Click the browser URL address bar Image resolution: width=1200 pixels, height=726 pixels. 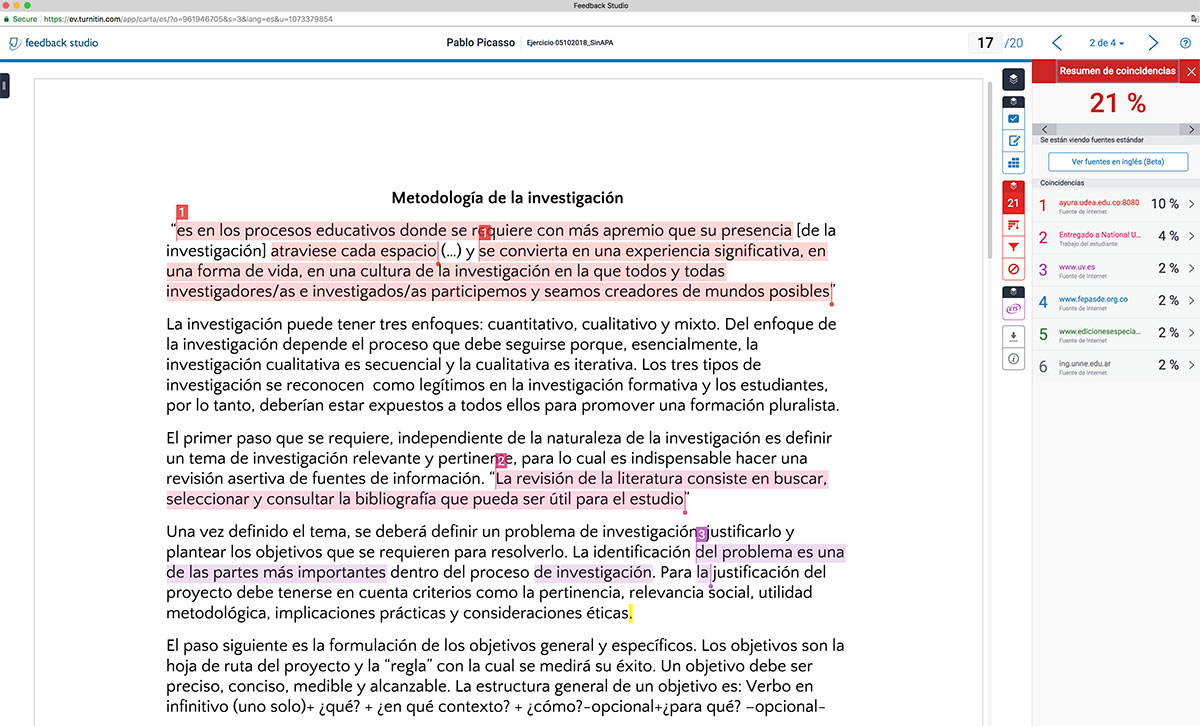click(x=190, y=19)
